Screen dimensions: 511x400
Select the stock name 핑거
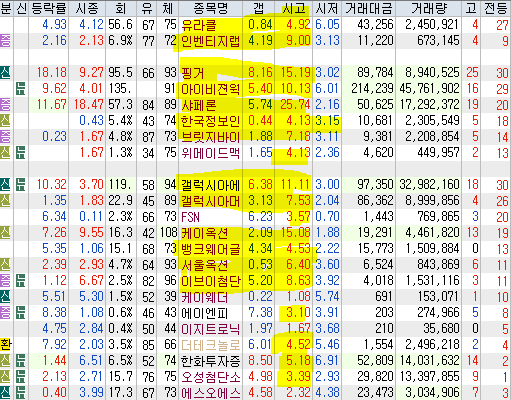coord(192,73)
